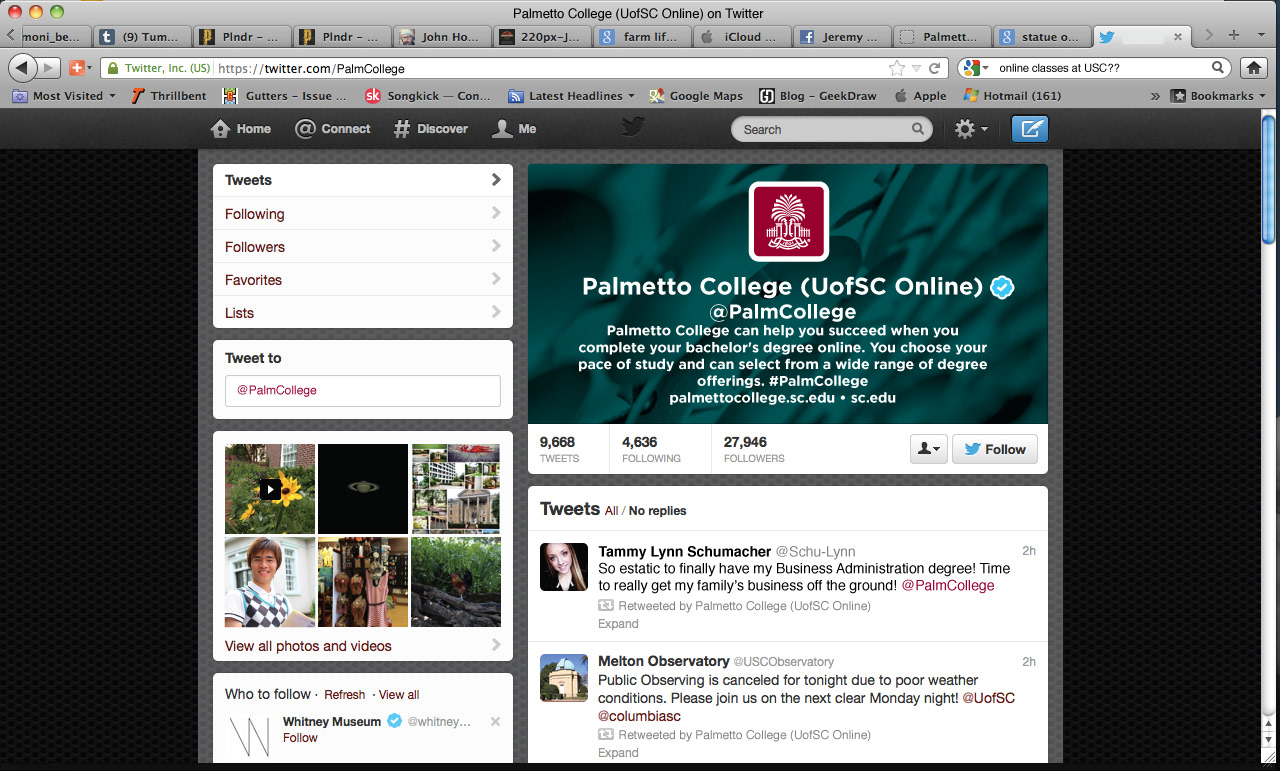Click the verified badge next to Palmetto College
The image size is (1280, 771).
(1002, 288)
